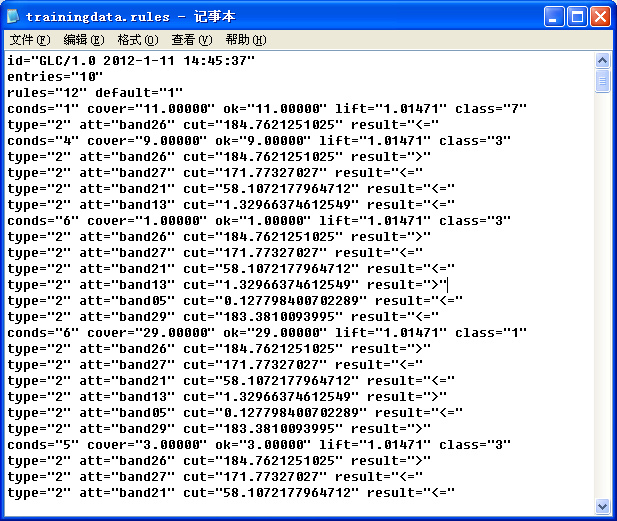Click band29 line with result="<="
Image resolution: width=617 pixels, height=521 pixels.
[223, 317]
